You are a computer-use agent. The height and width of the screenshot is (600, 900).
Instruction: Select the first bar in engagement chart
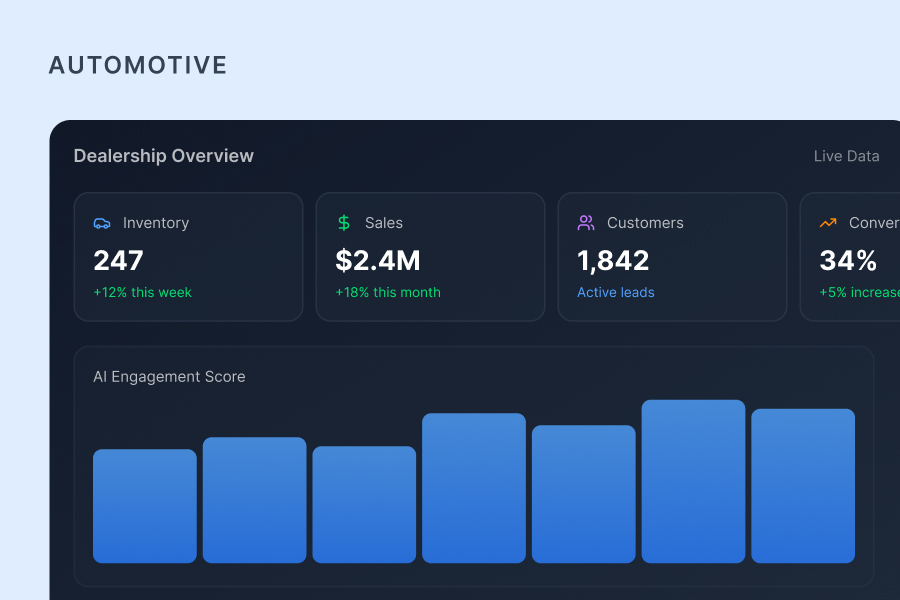click(145, 506)
